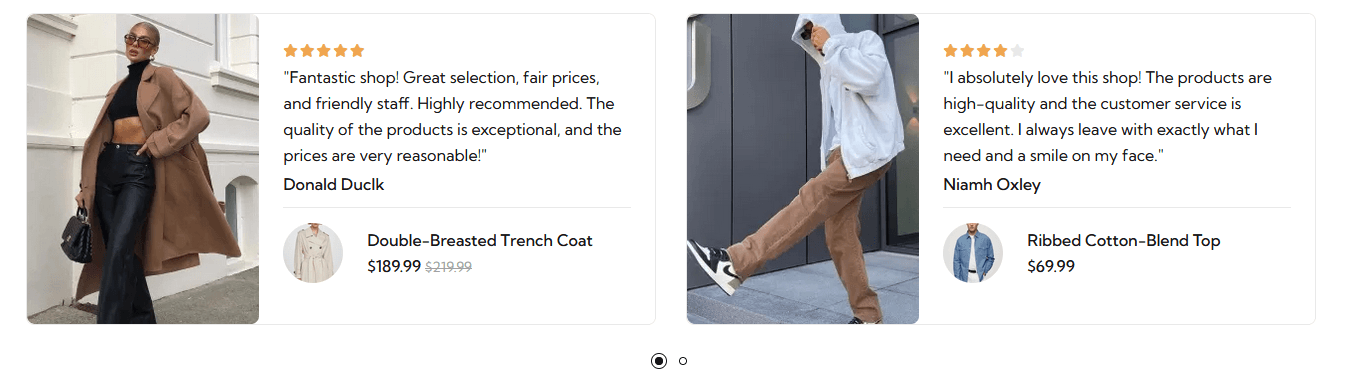Screen dimensions: 1346x387
Task: Open the round trench coat product thumbnail
Action: click(313, 253)
